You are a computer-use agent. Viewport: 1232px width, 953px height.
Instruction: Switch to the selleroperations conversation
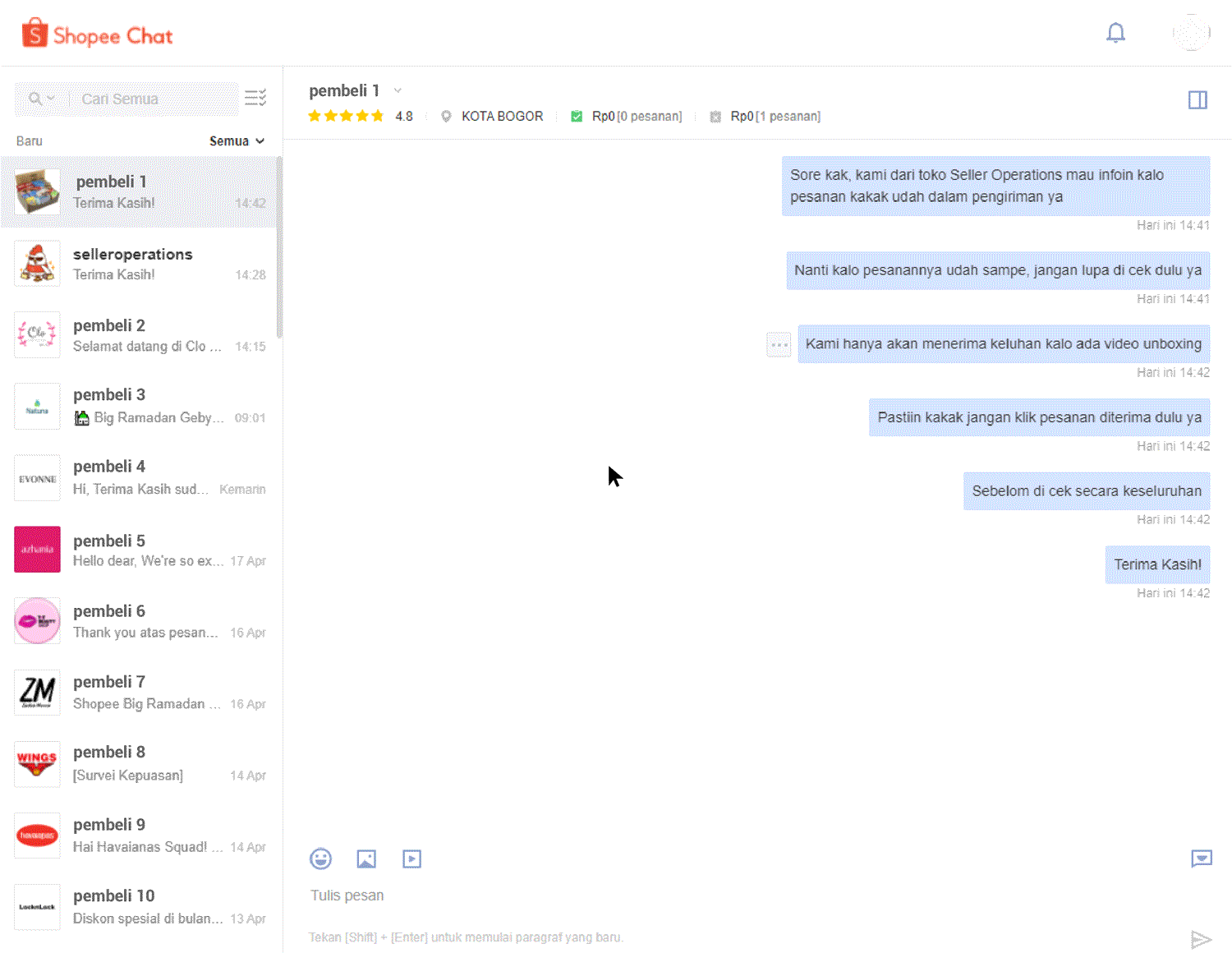point(140,263)
